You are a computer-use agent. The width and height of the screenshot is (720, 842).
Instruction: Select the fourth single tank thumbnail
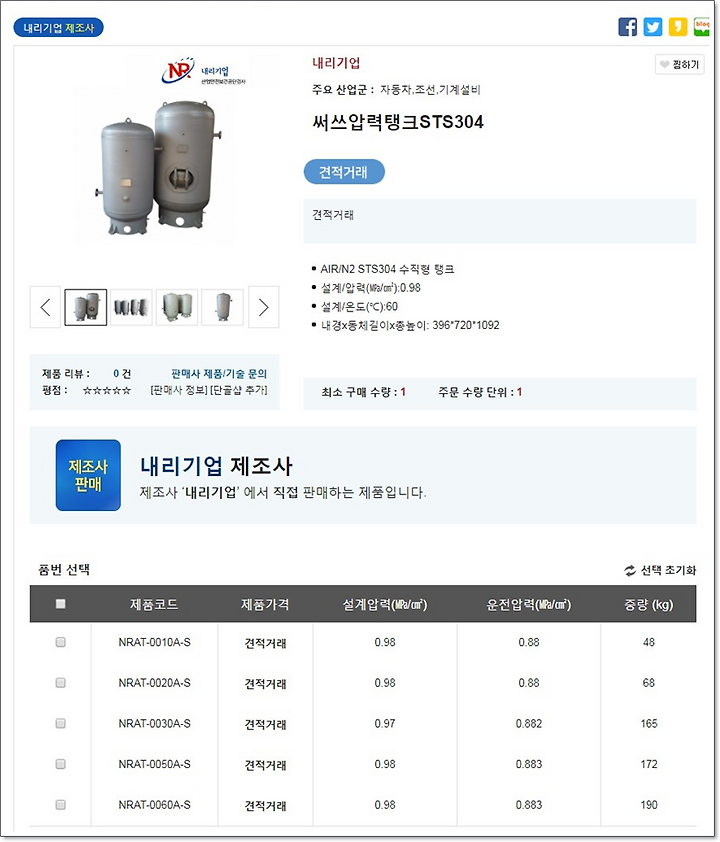coord(223,307)
